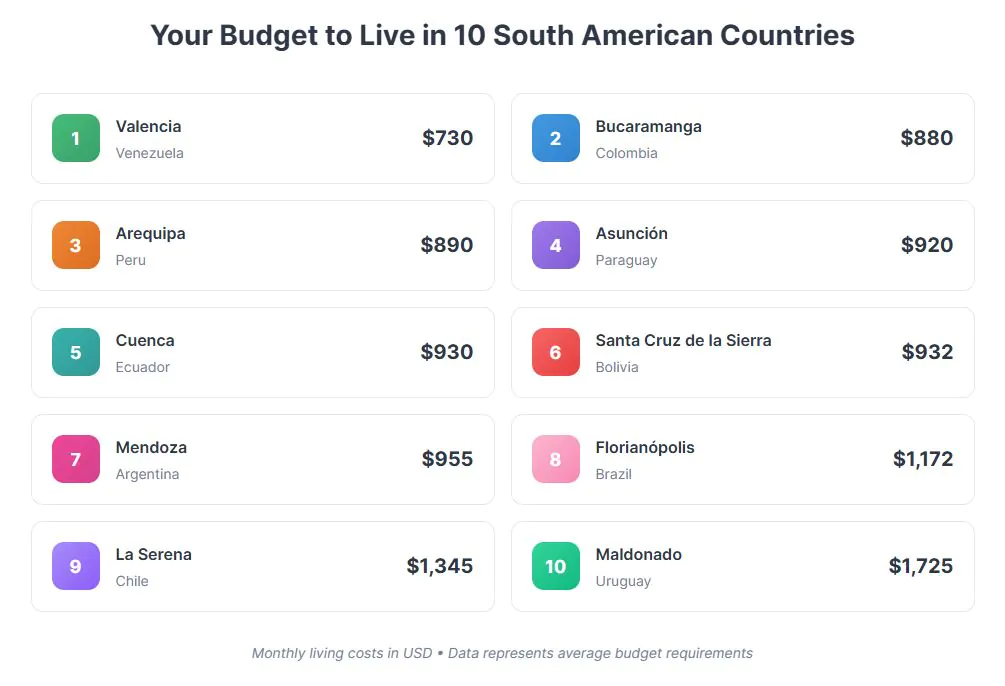Select the Bucaramanga city name

(648, 126)
